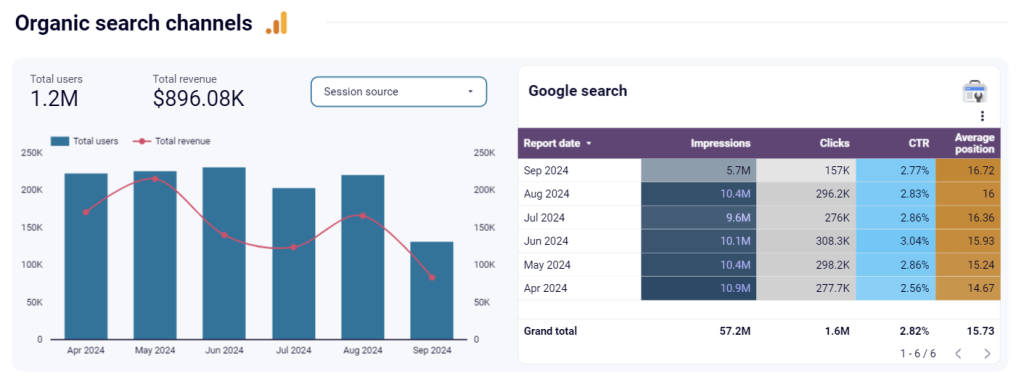The image size is (1024, 382).
Task: Click the Jun 2024 table row label
Action: (x=546, y=241)
